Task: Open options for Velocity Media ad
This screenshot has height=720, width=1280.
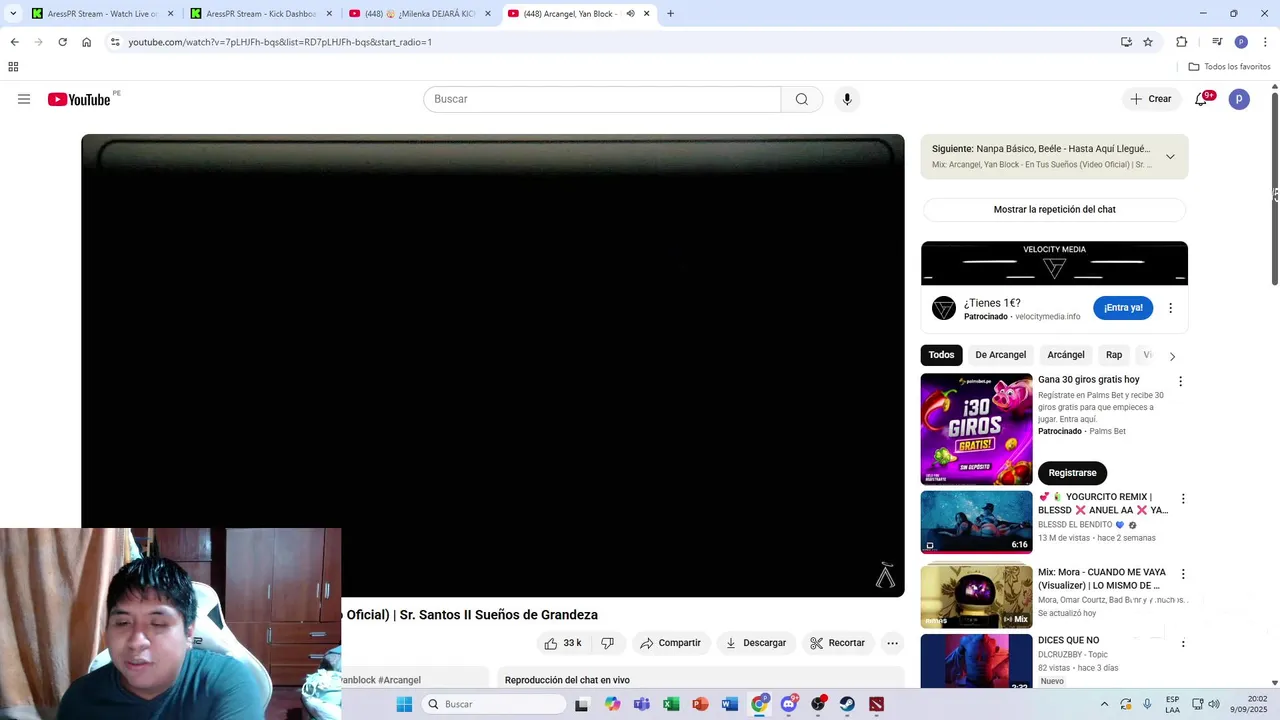Action: point(1170,308)
